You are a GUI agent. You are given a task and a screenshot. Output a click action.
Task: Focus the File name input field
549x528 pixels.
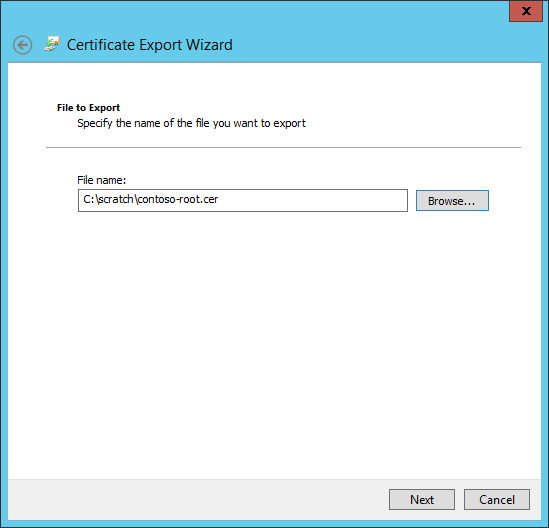click(243, 201)
